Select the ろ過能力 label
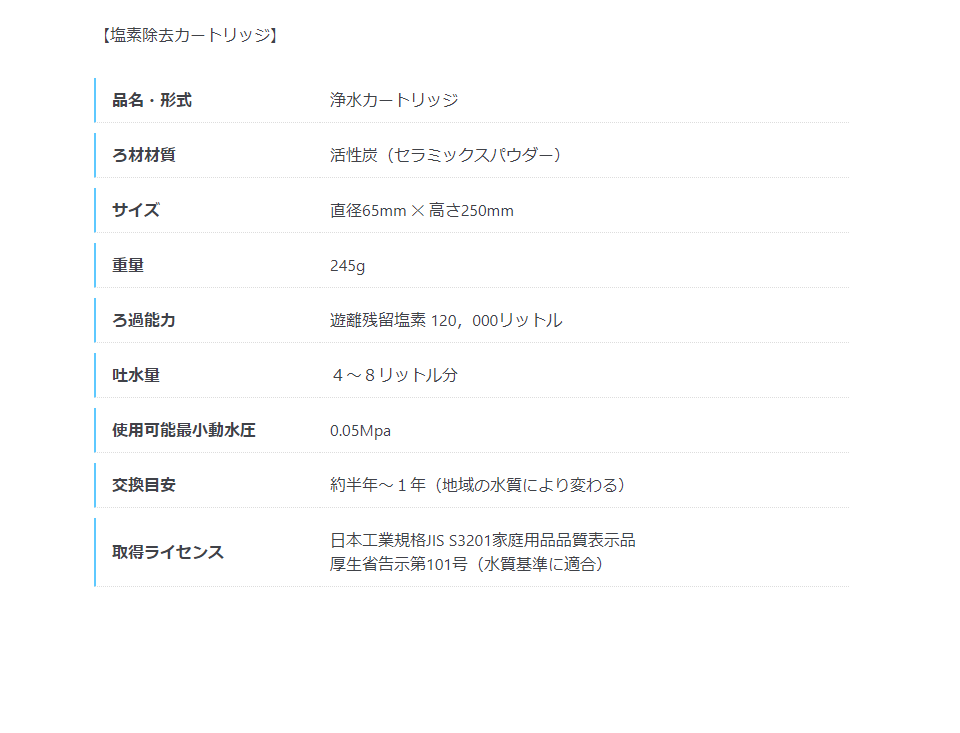 pos(144,320)
